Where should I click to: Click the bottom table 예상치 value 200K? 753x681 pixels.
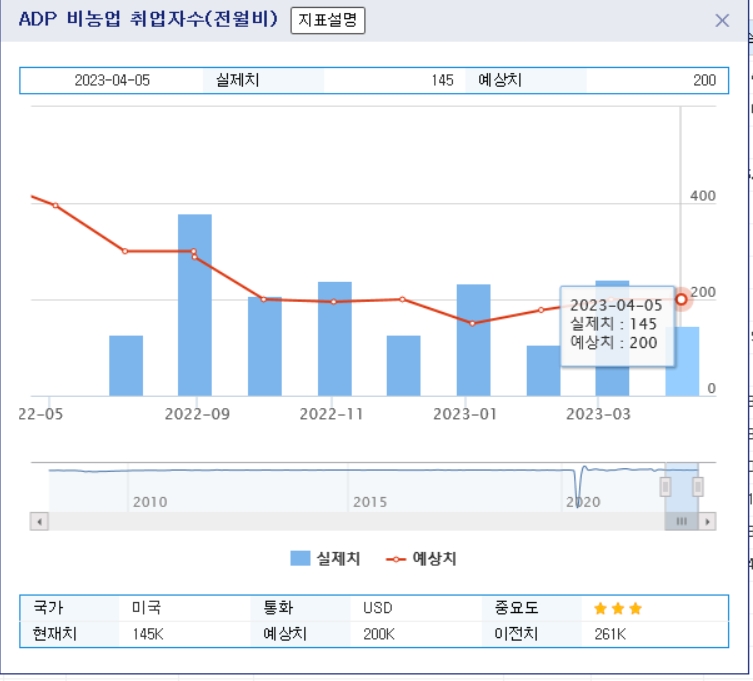coord(378,634)
